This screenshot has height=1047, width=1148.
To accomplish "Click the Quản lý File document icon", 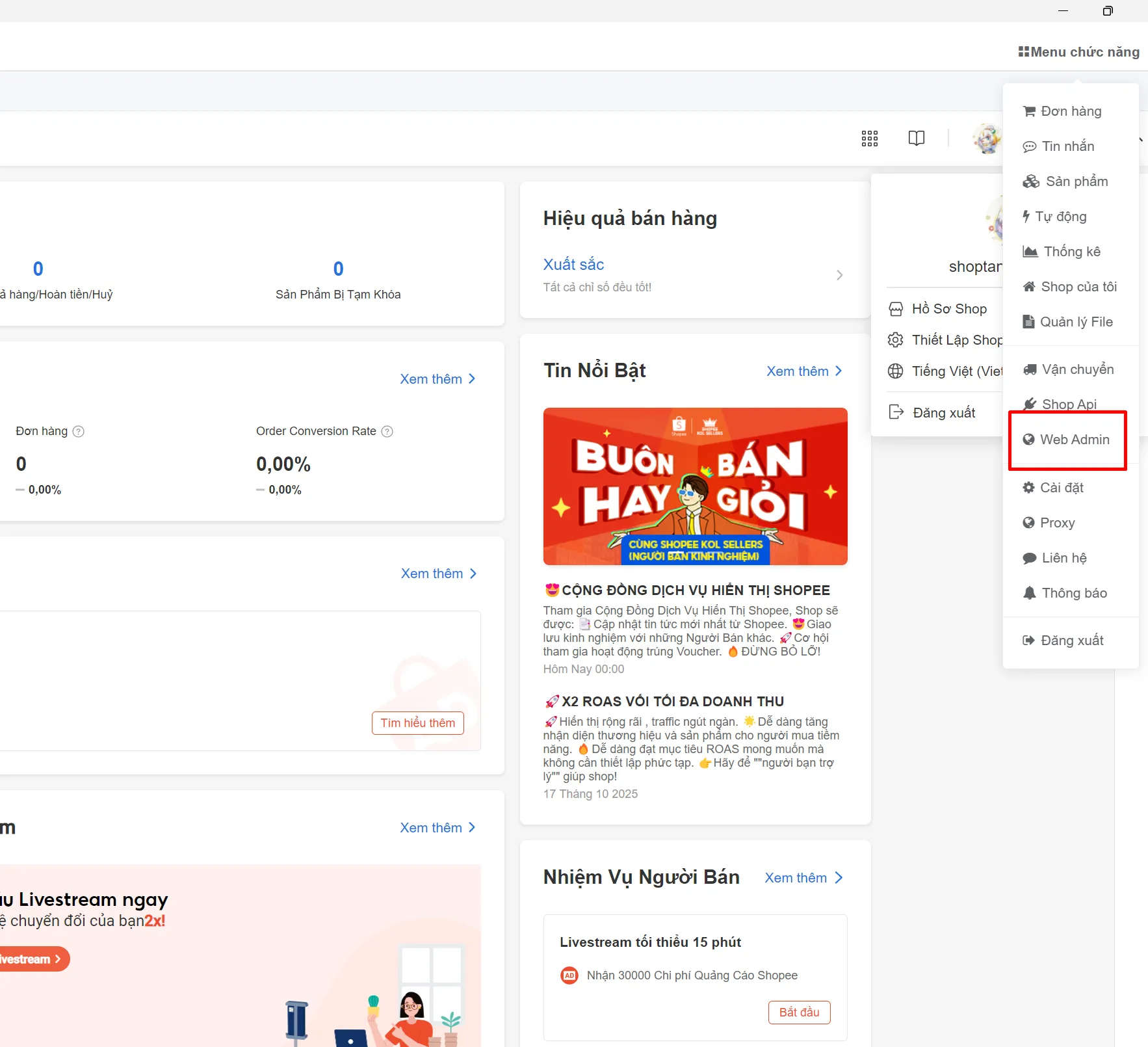I will (1028, 321).
